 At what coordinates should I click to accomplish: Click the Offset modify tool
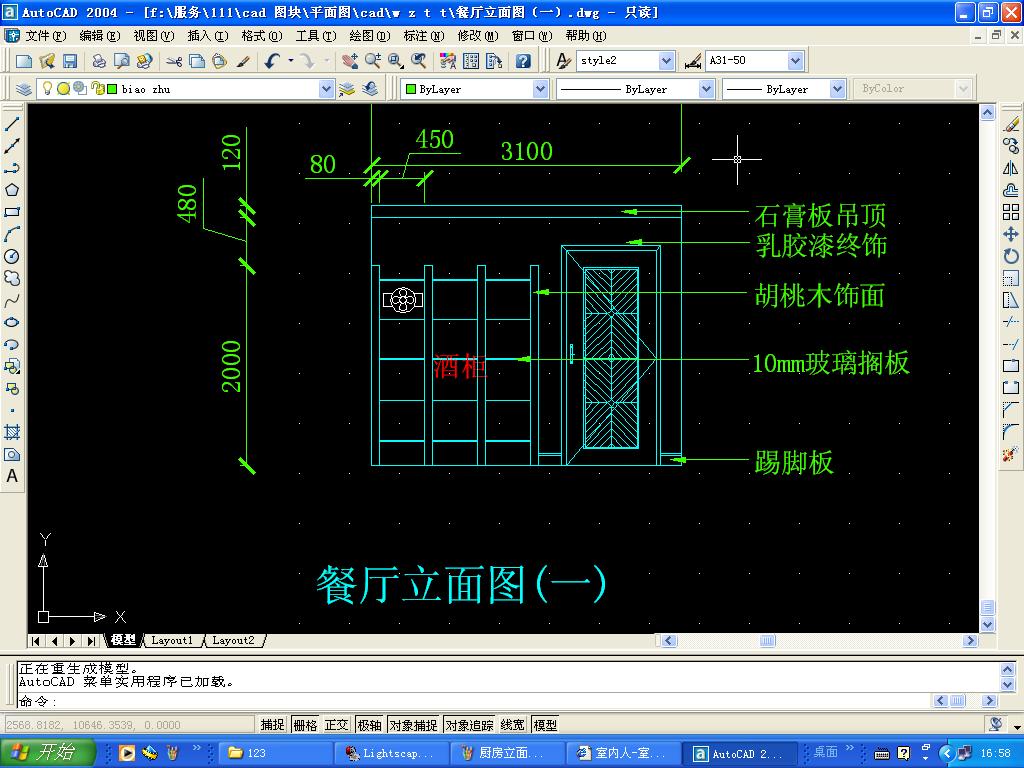pyautogui.click(x=1011, y=190)
